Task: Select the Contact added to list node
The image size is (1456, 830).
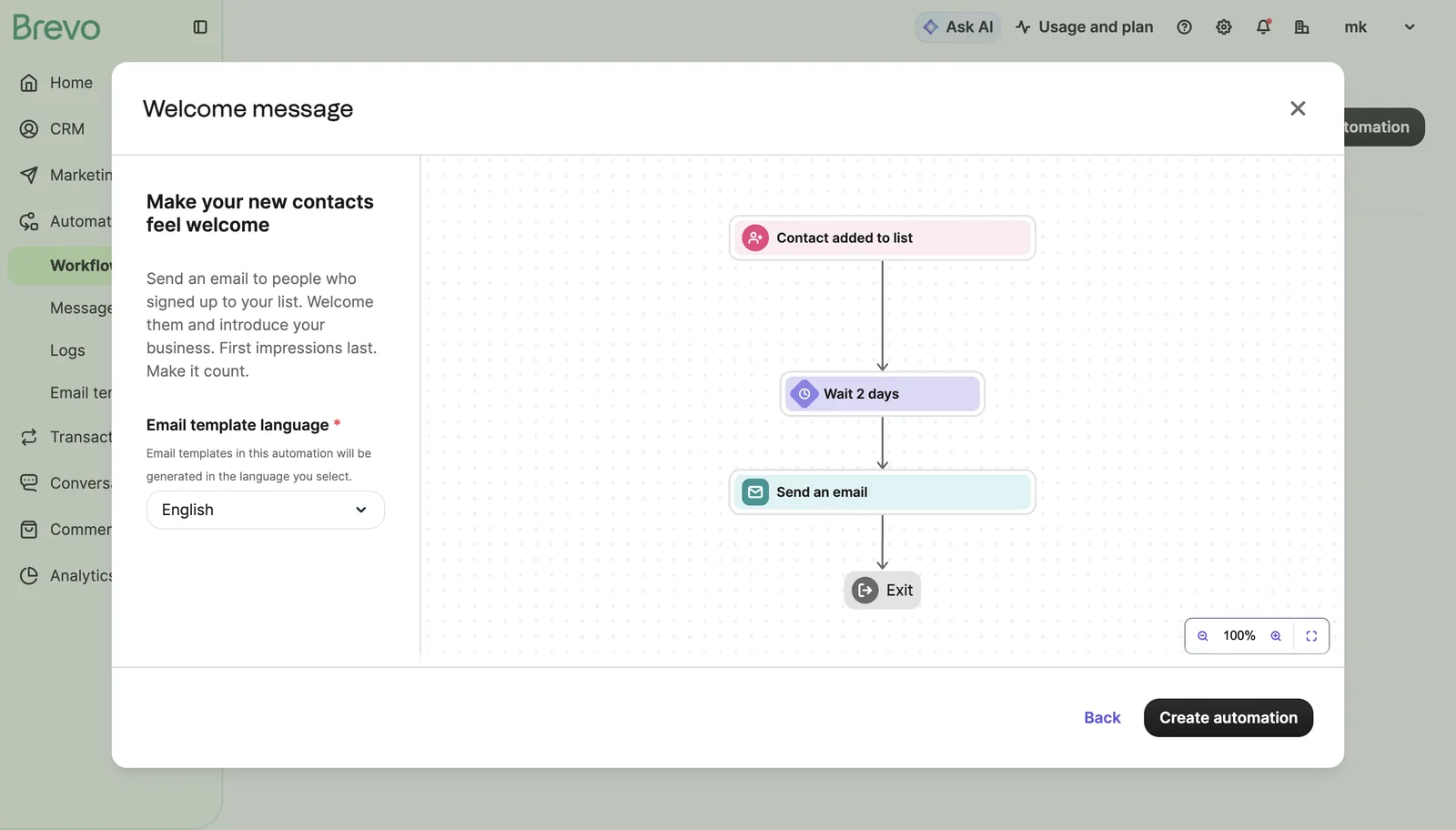Action: (x=882, y=238)
